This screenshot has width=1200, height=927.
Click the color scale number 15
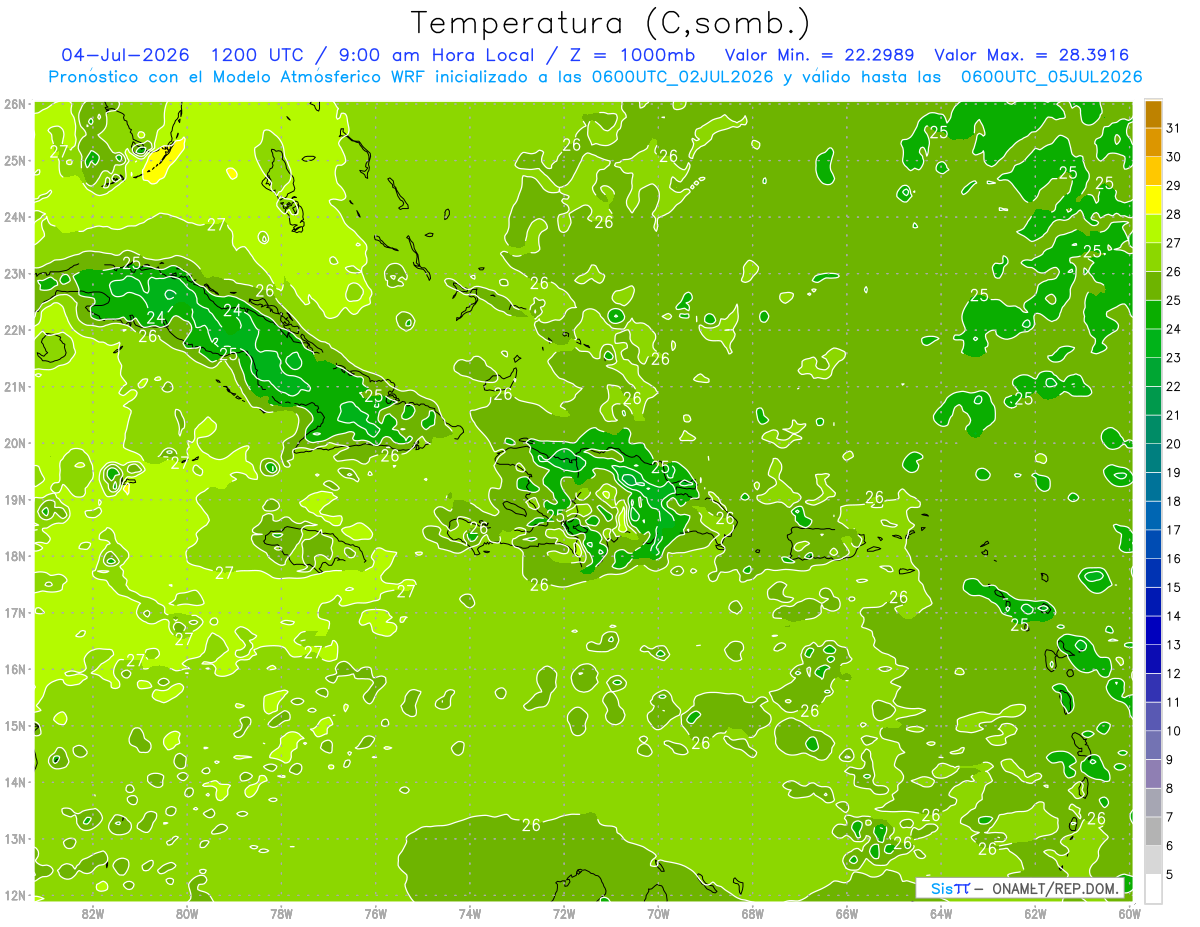click(x=1174, y=587)
